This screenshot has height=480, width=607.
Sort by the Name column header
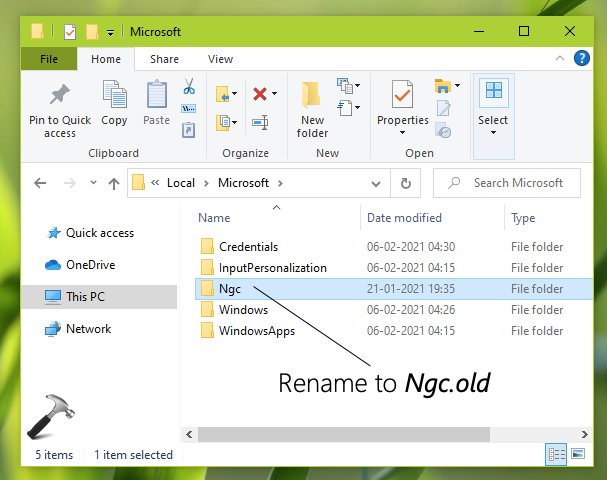[214, 218]
